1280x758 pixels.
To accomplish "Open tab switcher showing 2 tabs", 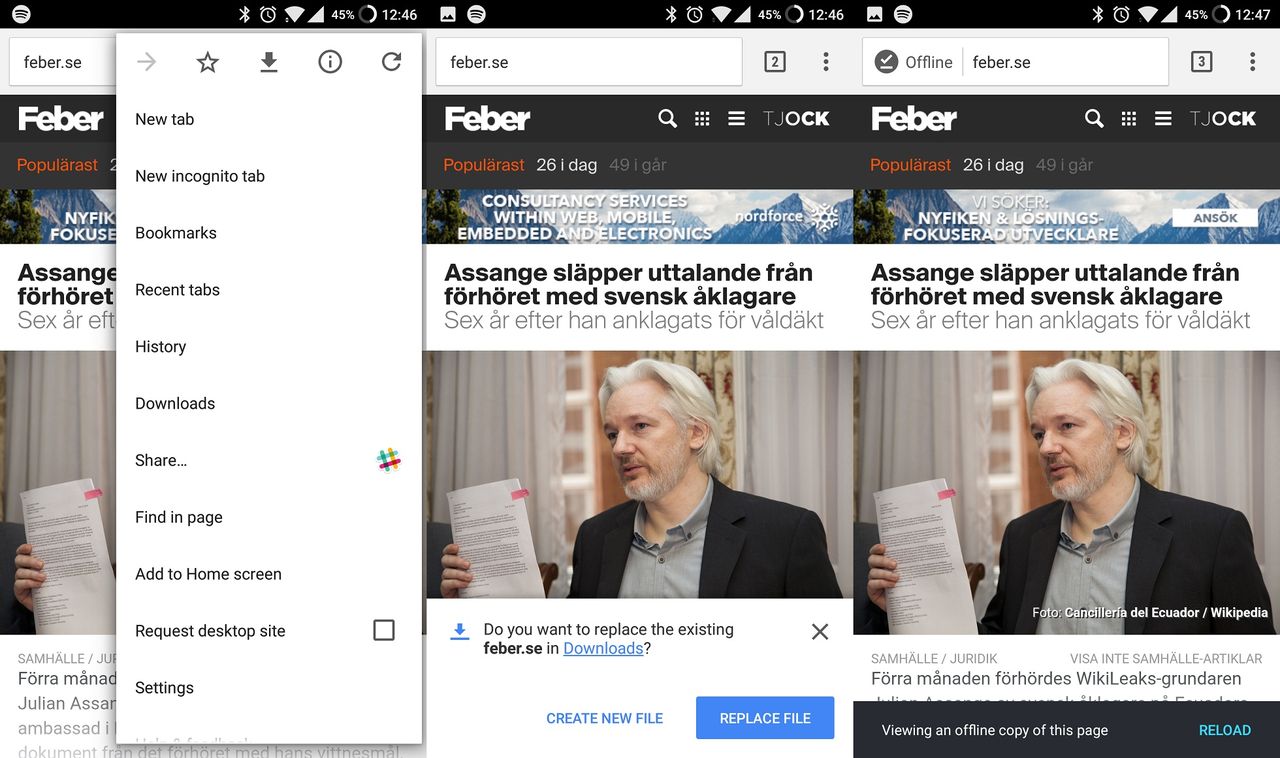I will (x=774, y=62).
